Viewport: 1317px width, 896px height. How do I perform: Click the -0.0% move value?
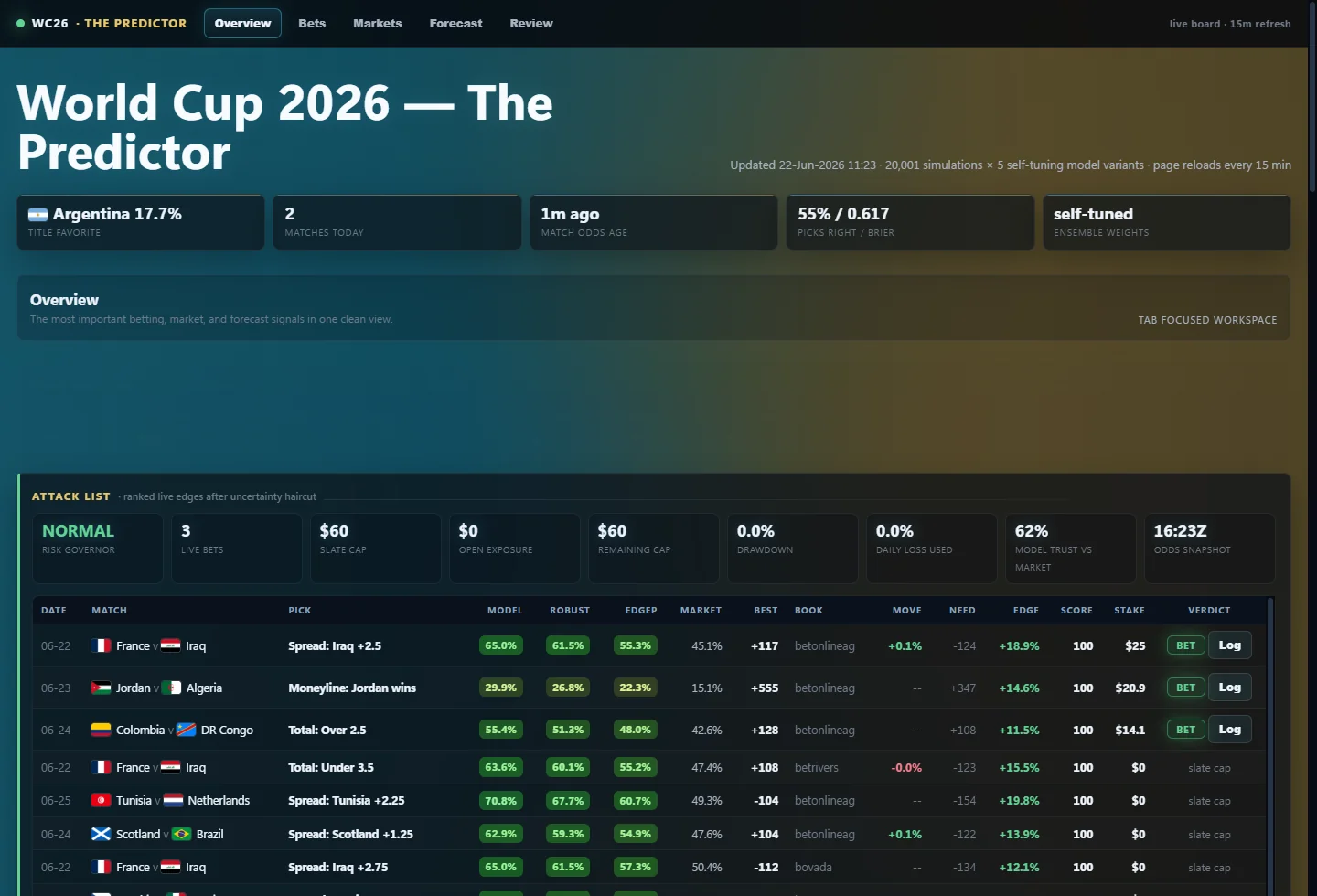[x=906, y=768]
